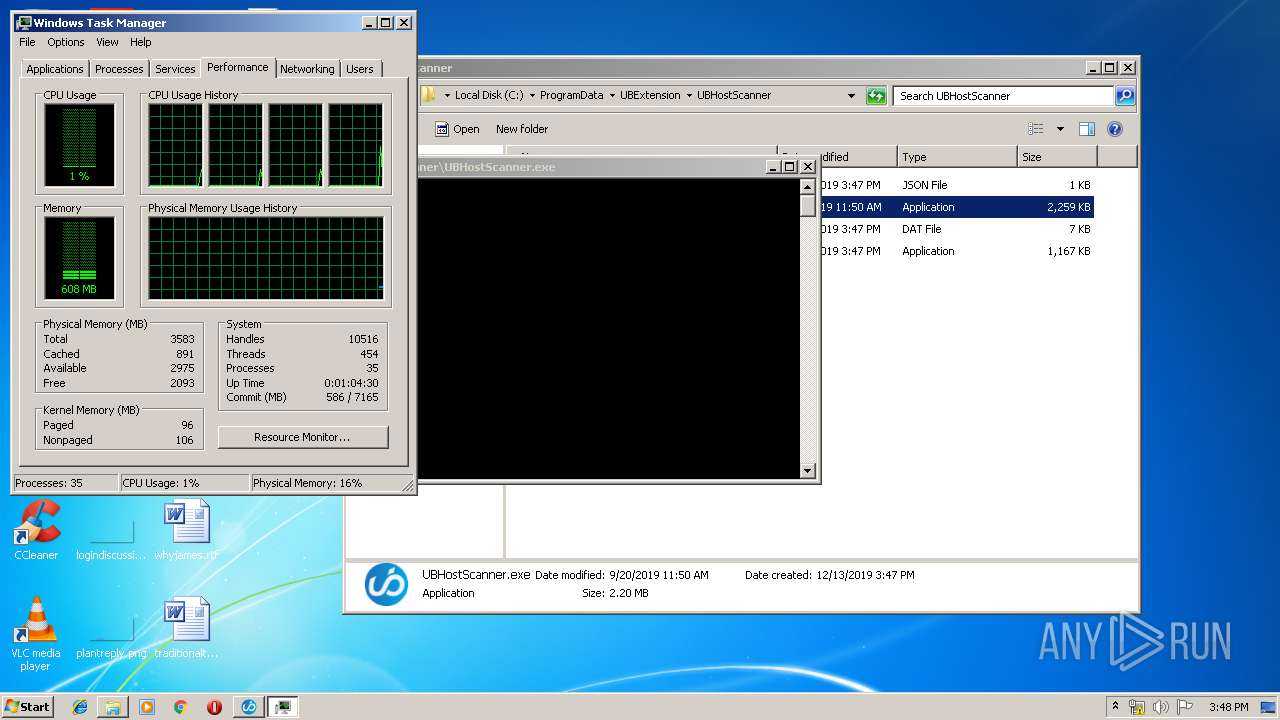Switch to UBHostScanner taskbar button
Image resolution: width=1280 pixels, height=720 pixels.
coord(249,707)
